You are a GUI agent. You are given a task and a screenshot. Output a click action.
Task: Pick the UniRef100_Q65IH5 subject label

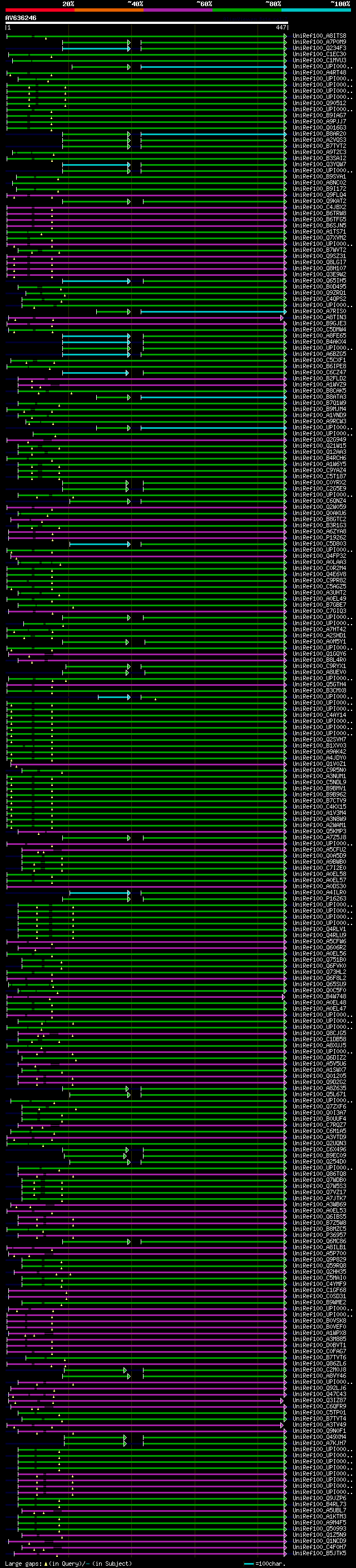[319, 280]
